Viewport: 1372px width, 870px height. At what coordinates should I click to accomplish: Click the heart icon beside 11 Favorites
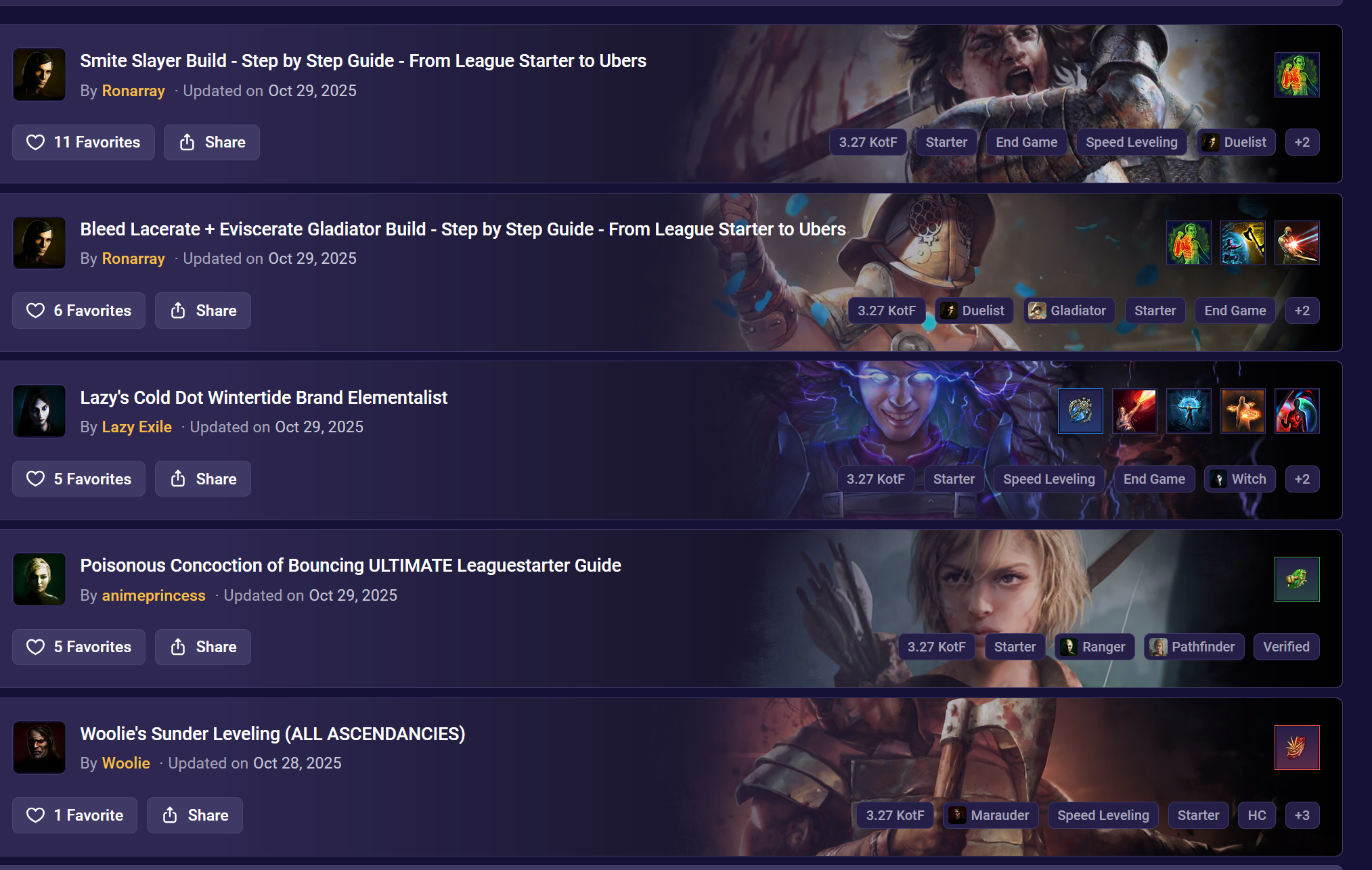[x=35, y=142]
